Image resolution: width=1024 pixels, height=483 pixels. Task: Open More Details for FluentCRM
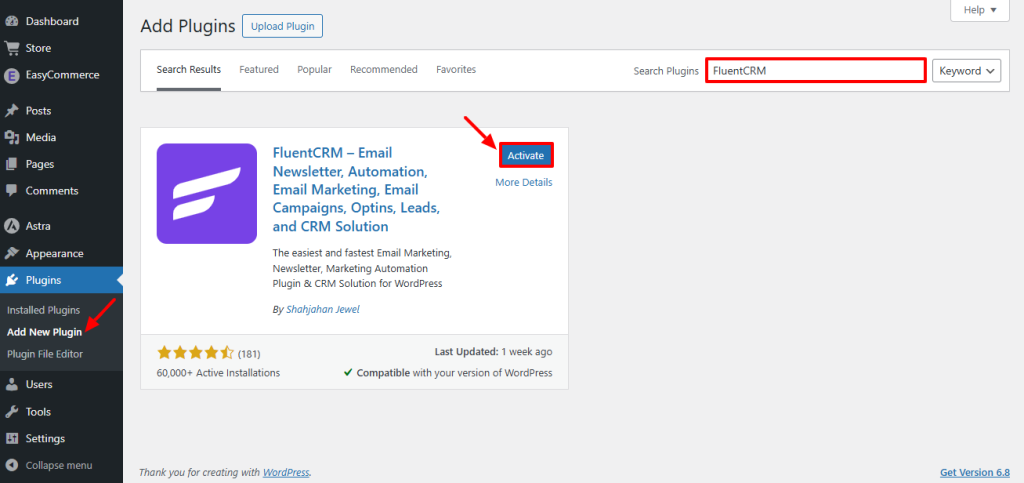click(524, 183)
